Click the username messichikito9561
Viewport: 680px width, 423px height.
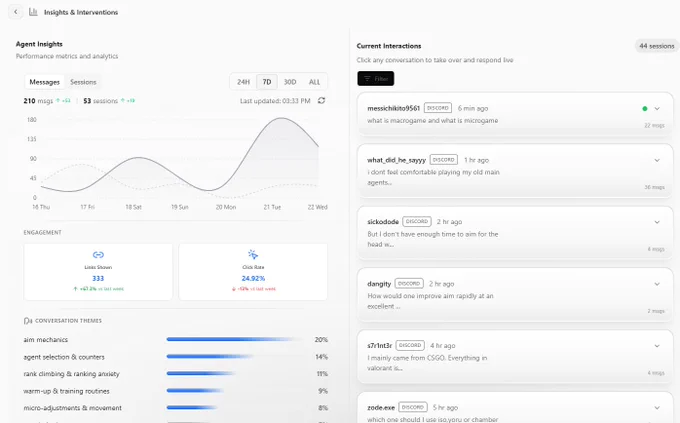[393, 108]
